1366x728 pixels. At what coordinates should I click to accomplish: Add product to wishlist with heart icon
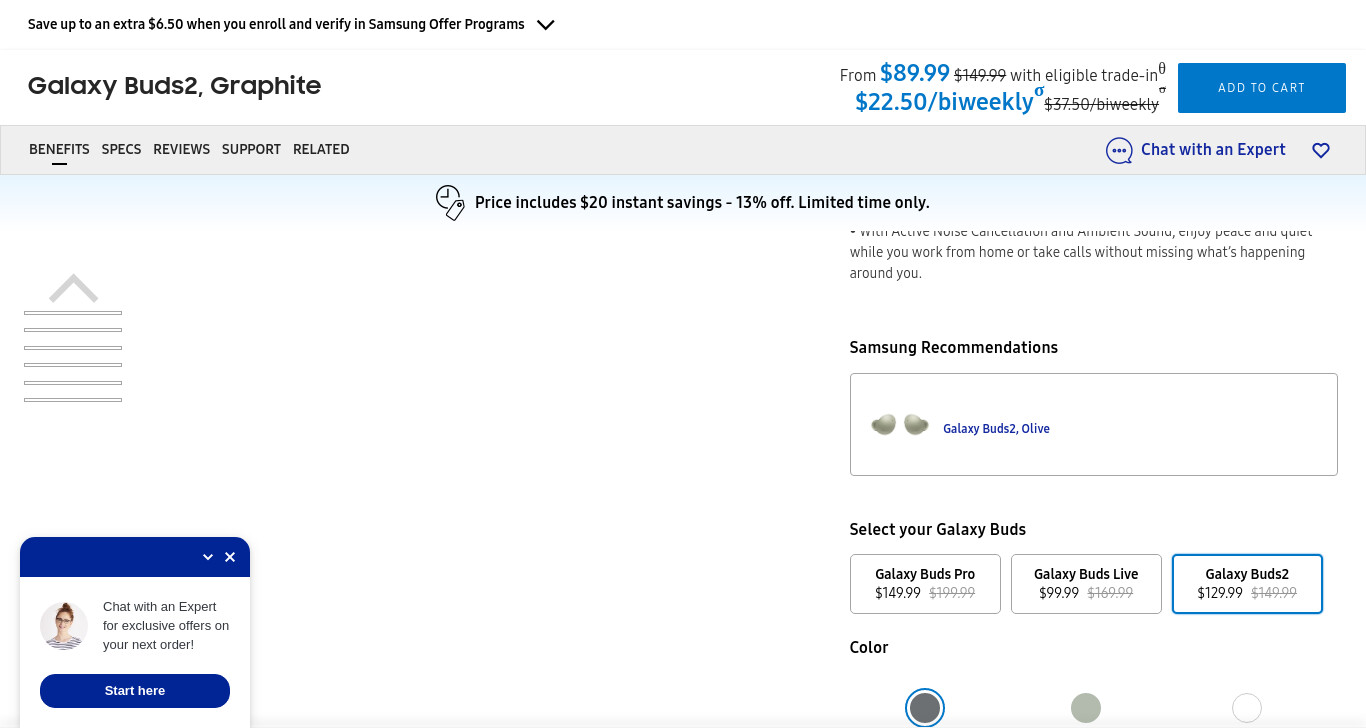(x=1321, y=150)
